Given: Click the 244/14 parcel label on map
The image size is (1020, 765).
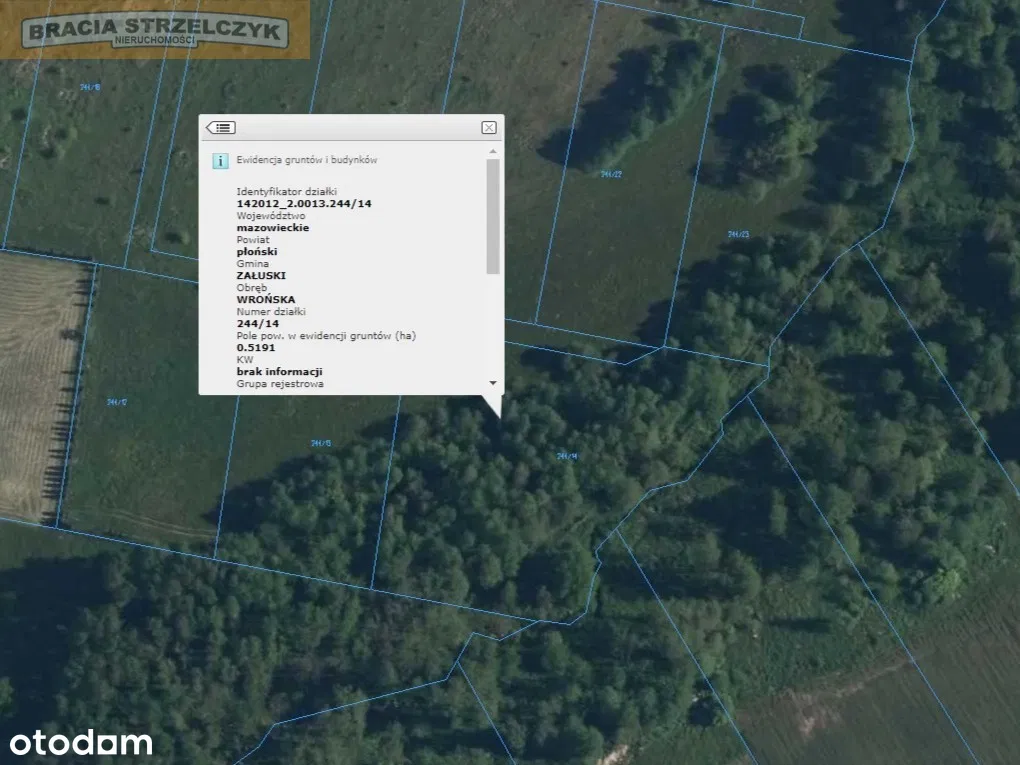Looking at the screenshot, I should pyautogui.click(x=567, y=456).
